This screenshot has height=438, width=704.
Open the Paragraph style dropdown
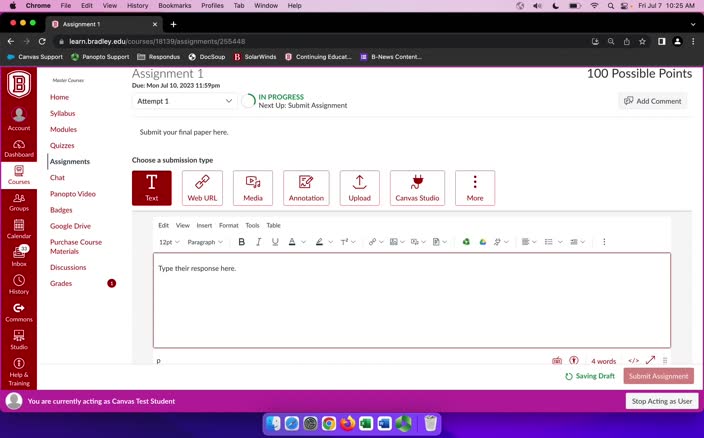[205, 242]
